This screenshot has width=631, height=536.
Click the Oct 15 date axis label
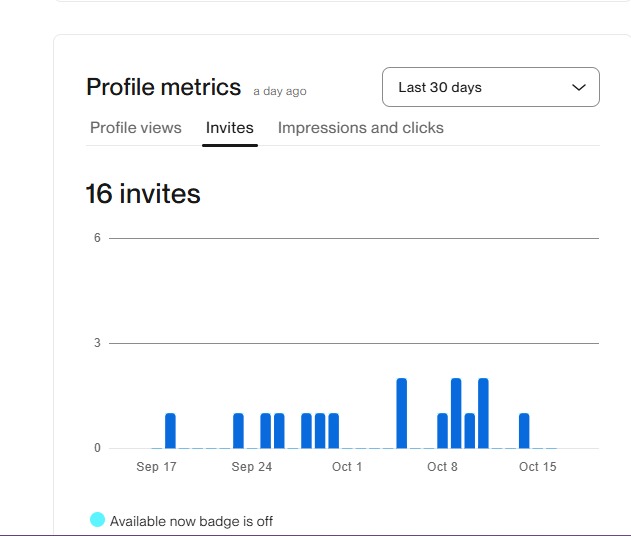(x=537, y=467)
